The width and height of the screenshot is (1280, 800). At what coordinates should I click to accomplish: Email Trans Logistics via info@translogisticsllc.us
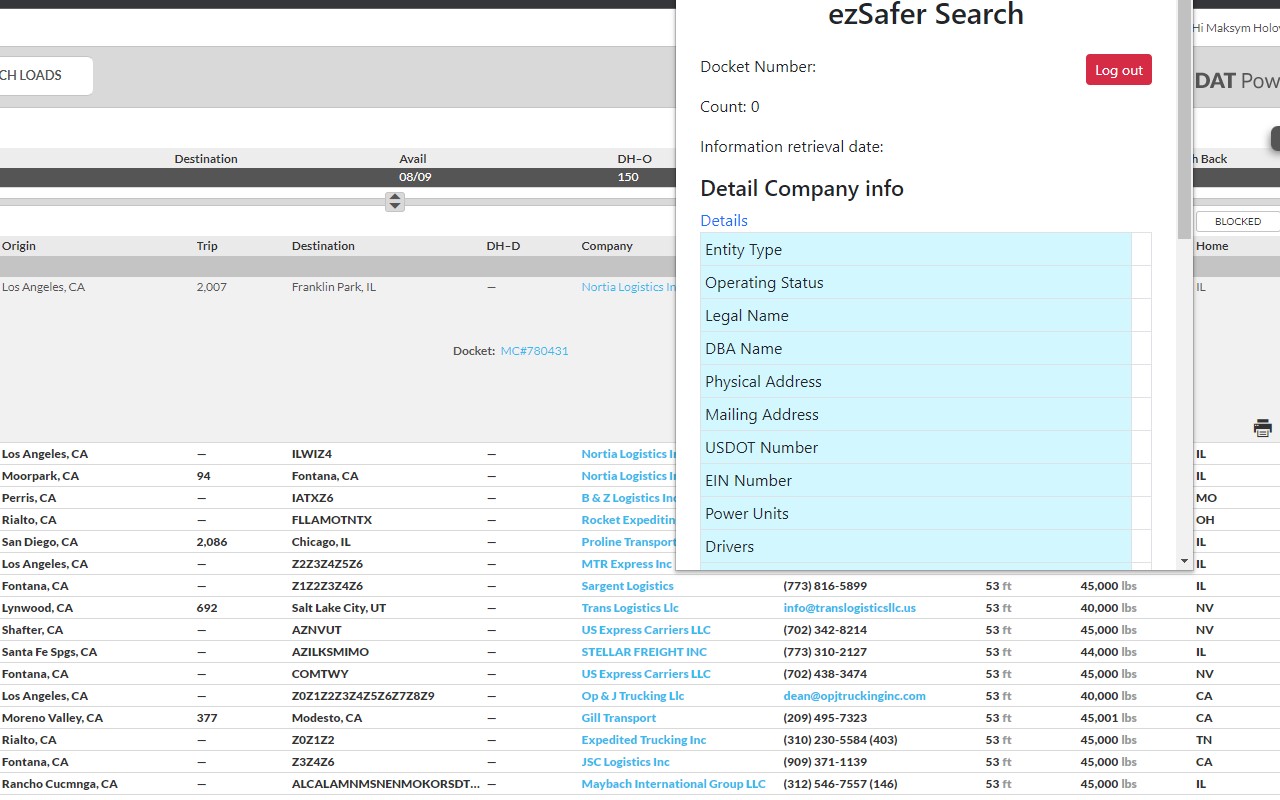point(849,607)
